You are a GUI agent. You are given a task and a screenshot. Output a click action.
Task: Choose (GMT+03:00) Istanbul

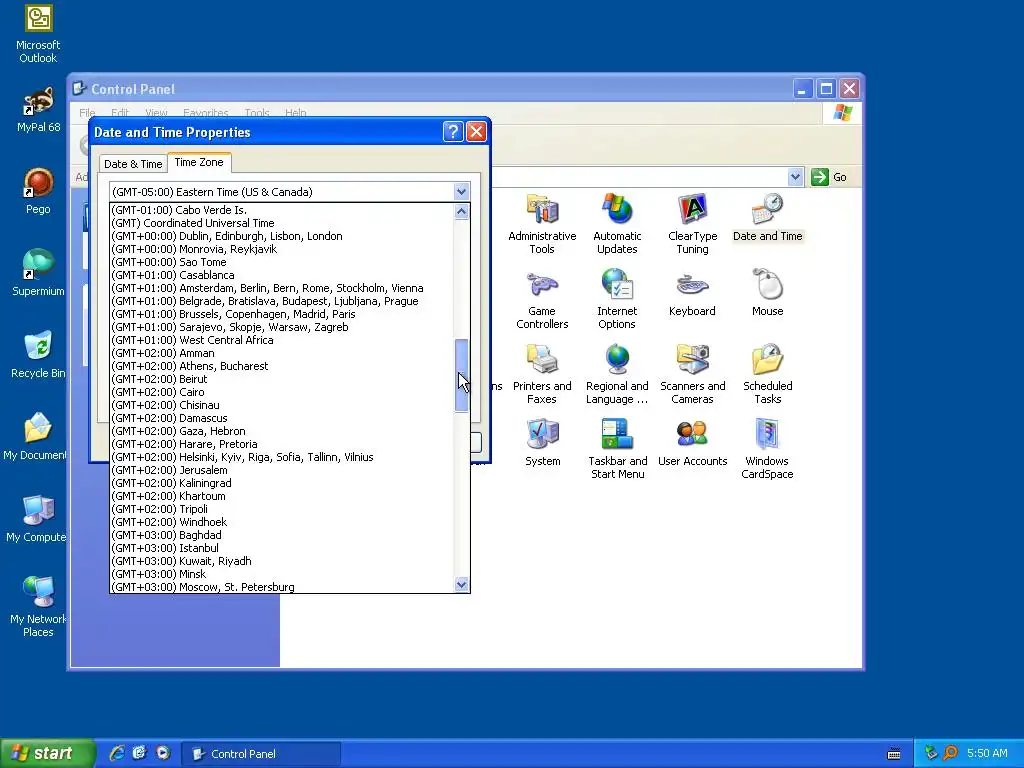(x=281, y=548)
